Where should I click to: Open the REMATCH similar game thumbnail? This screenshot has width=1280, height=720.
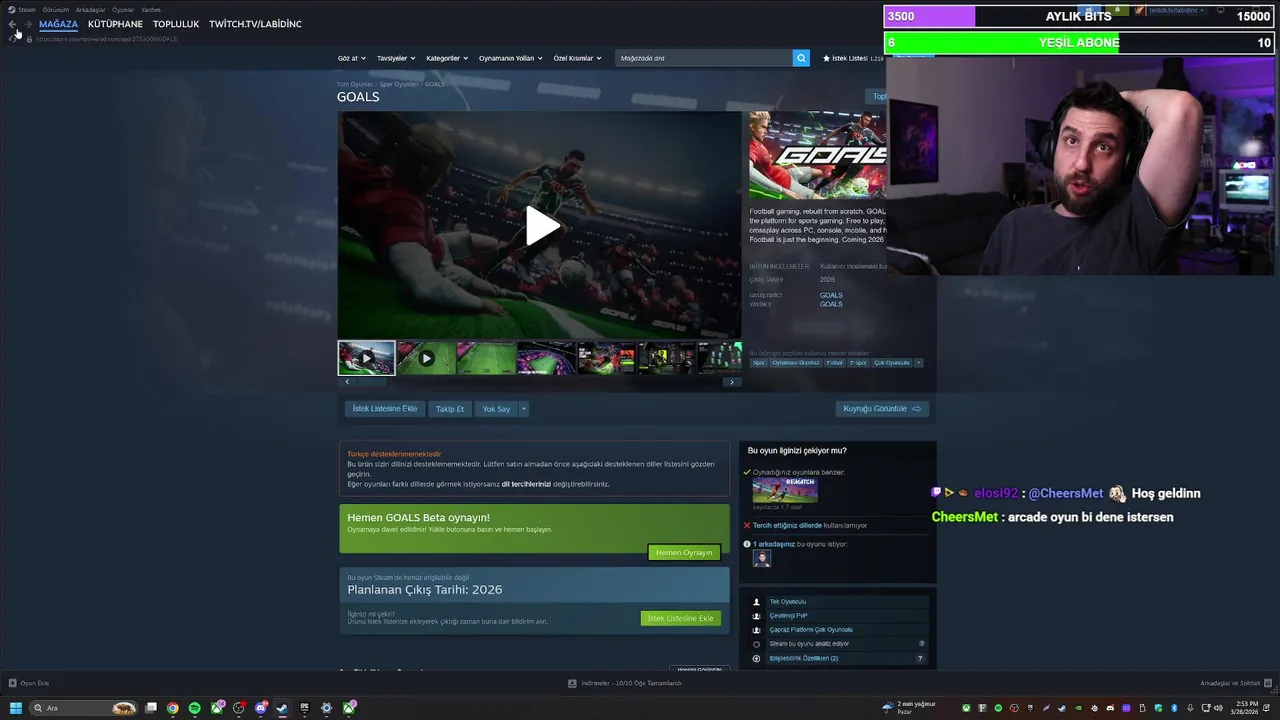click(785, 489)
